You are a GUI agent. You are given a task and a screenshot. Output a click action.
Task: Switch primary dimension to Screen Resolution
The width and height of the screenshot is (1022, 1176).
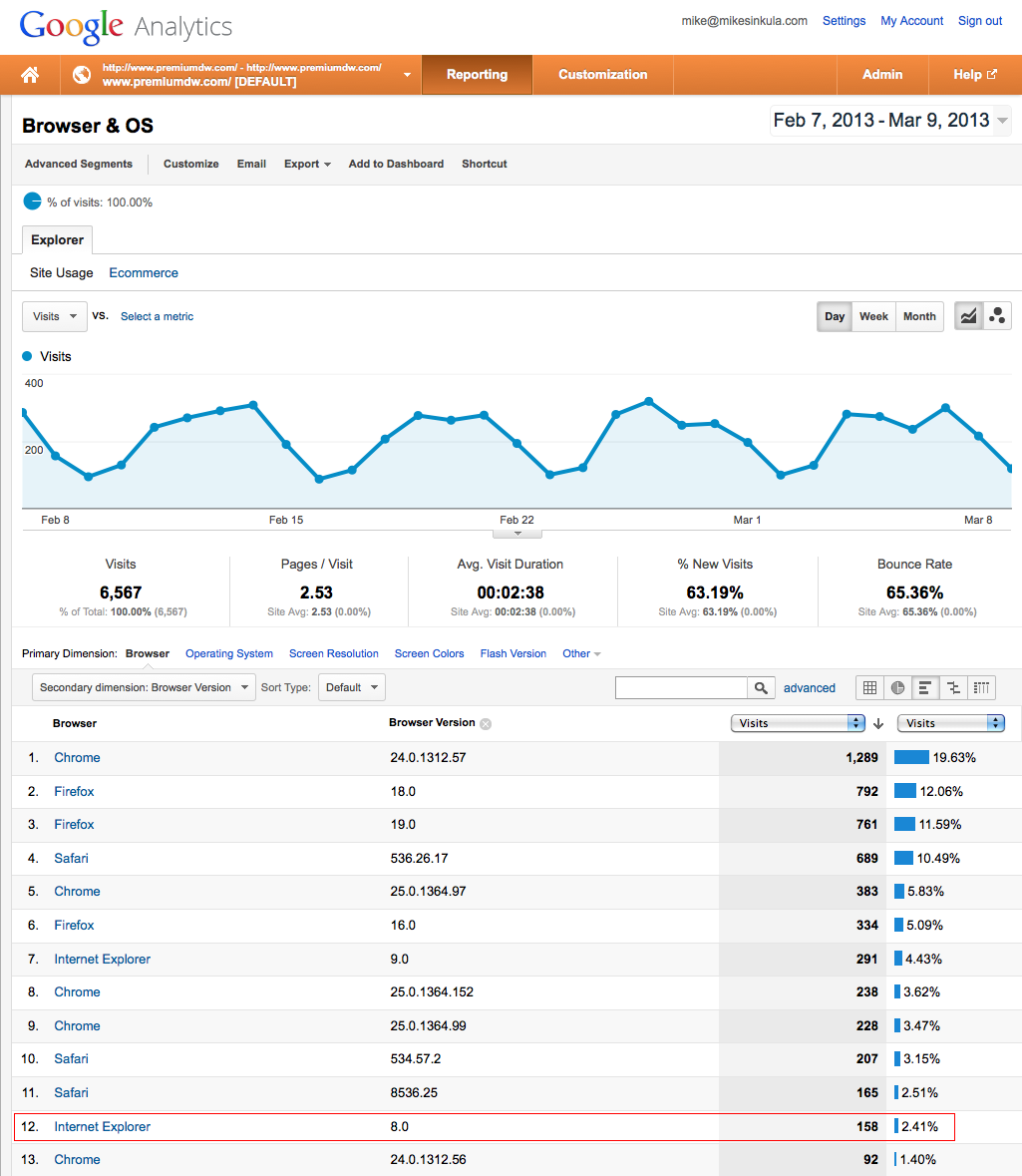334,654
